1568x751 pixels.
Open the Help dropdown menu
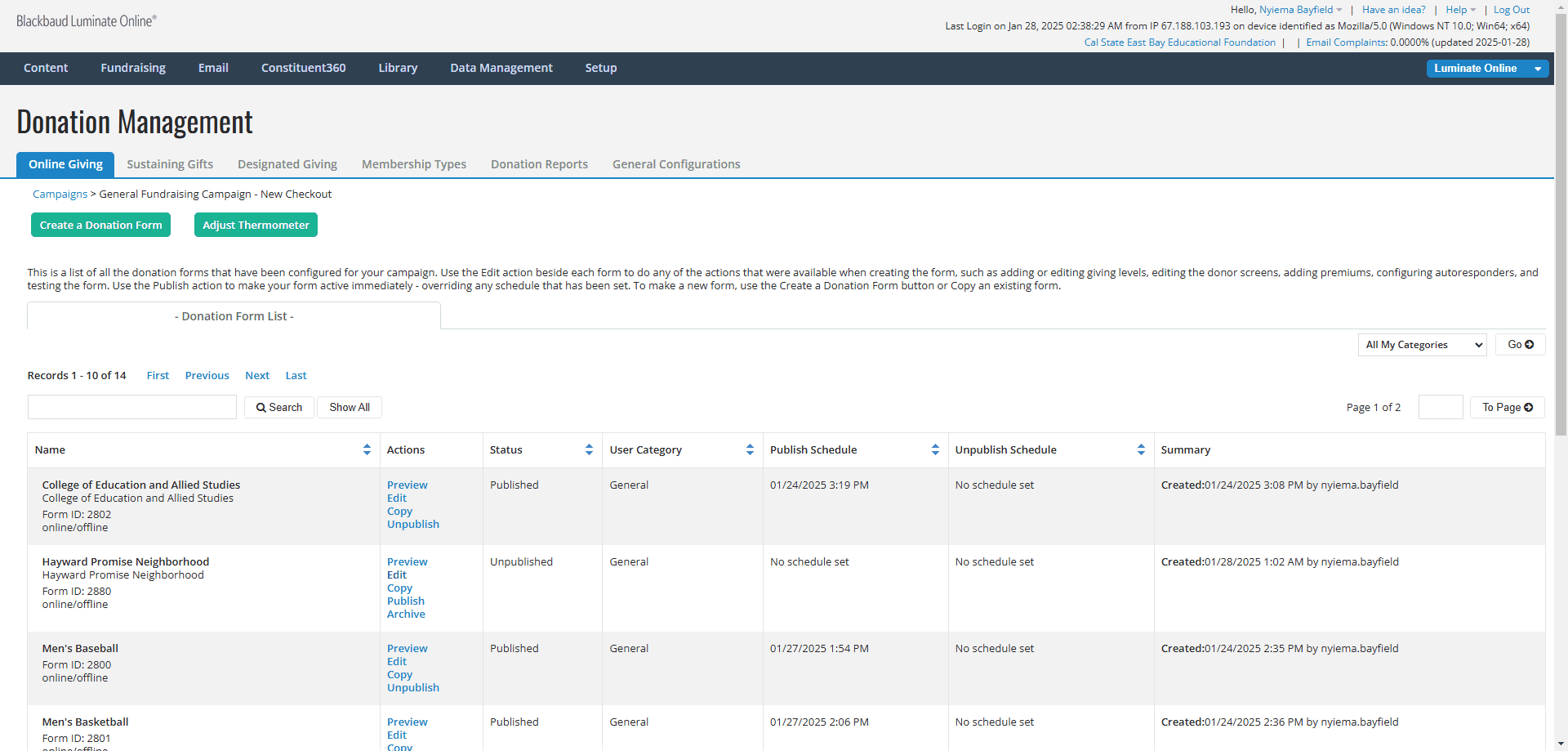point(1460,10)
